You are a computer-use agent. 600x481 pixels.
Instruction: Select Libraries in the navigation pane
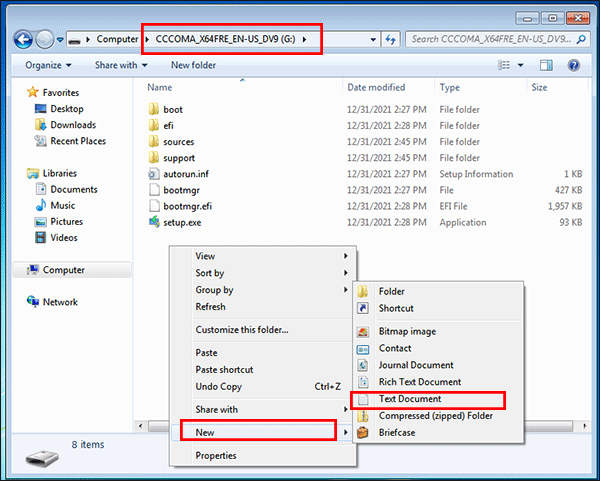tap(60, 173)
